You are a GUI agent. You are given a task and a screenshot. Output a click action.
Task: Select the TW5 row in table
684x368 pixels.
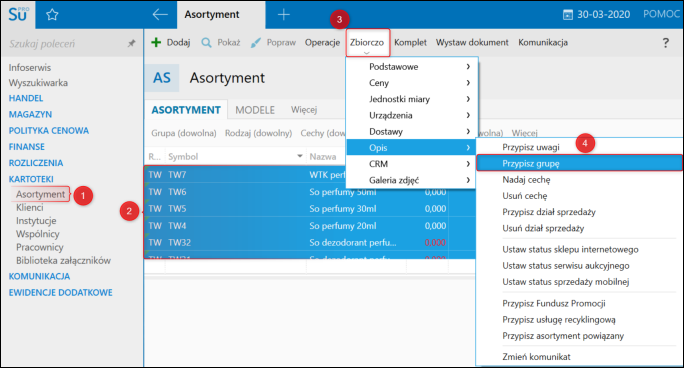(310, 209)
